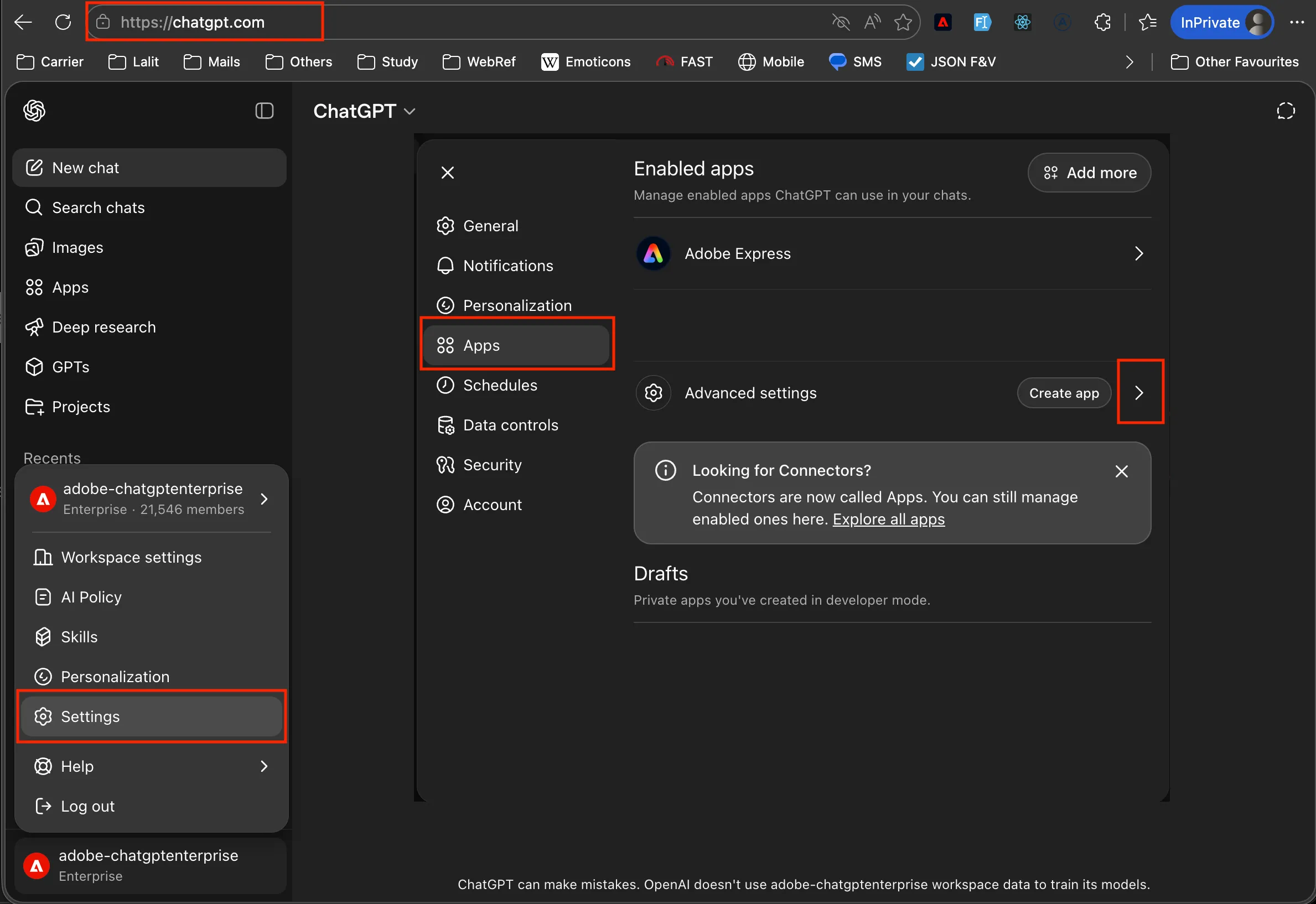The width and height of the screenshot is (1316, 904).
Task: Open browser settings and more menu
Action: click(1297, 23)
